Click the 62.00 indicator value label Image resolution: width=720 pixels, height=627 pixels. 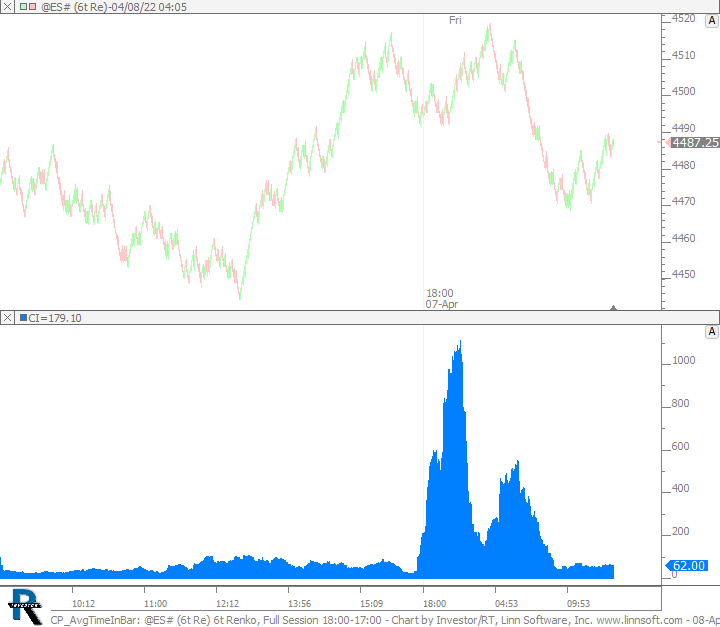click(x=688, y=565)
